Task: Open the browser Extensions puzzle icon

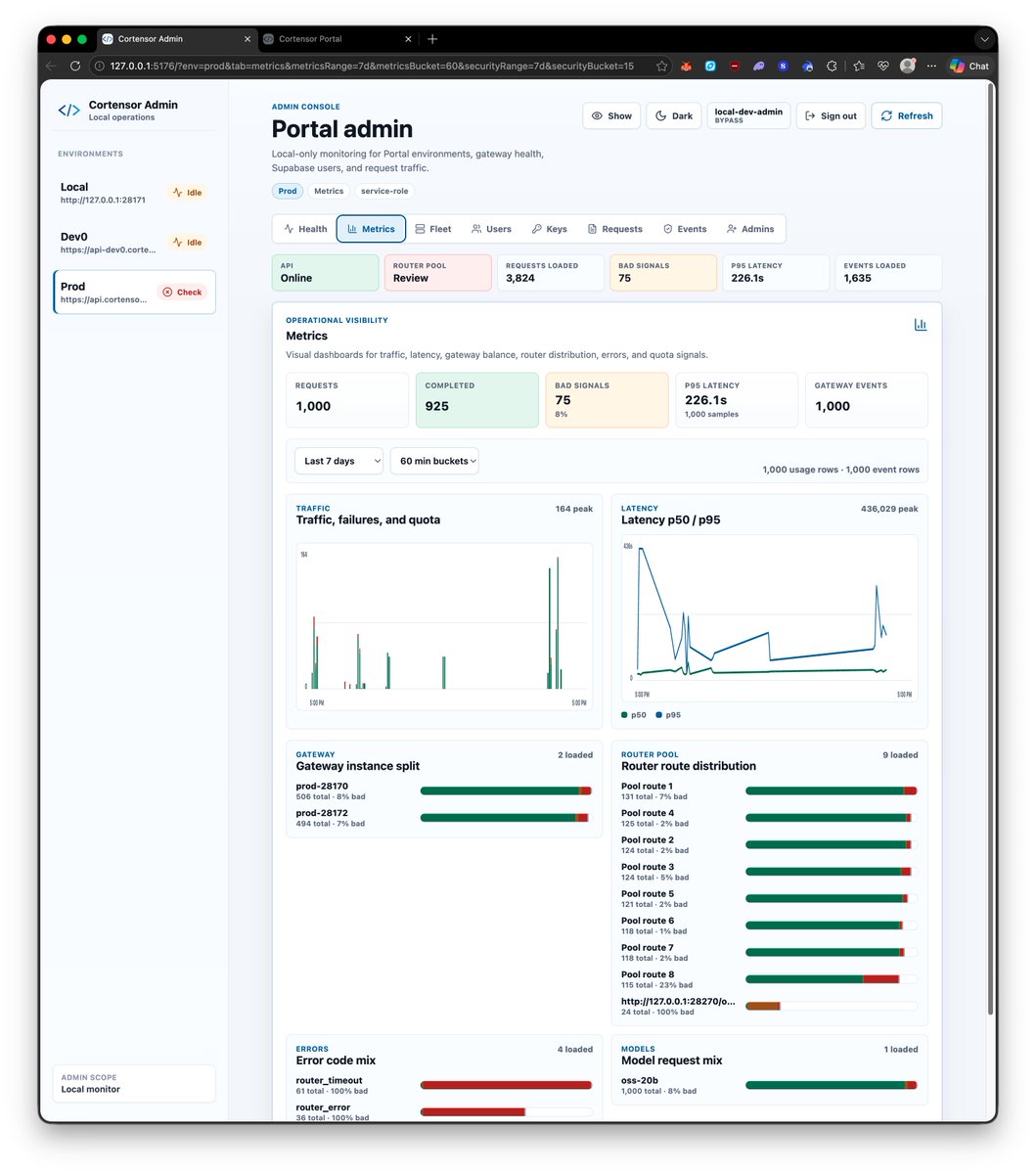Action: coord(832,66)
